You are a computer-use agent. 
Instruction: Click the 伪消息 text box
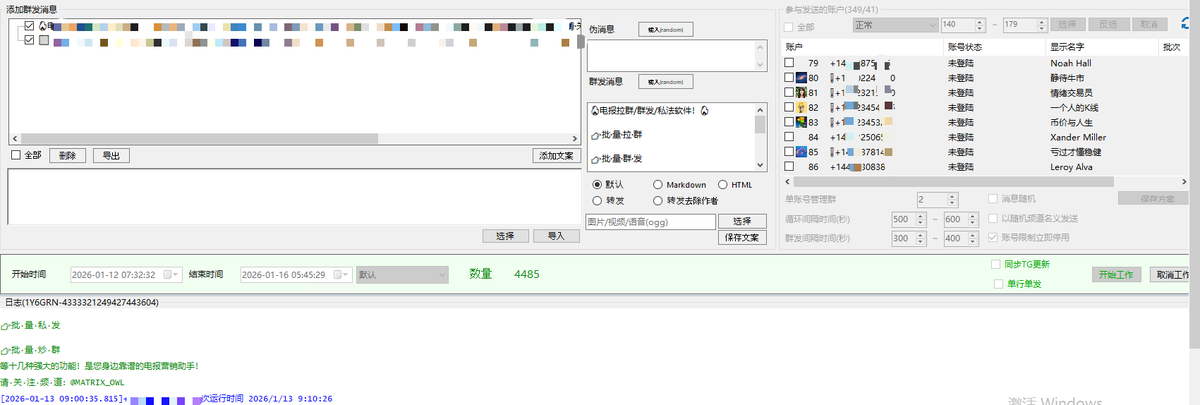point(675,55)
